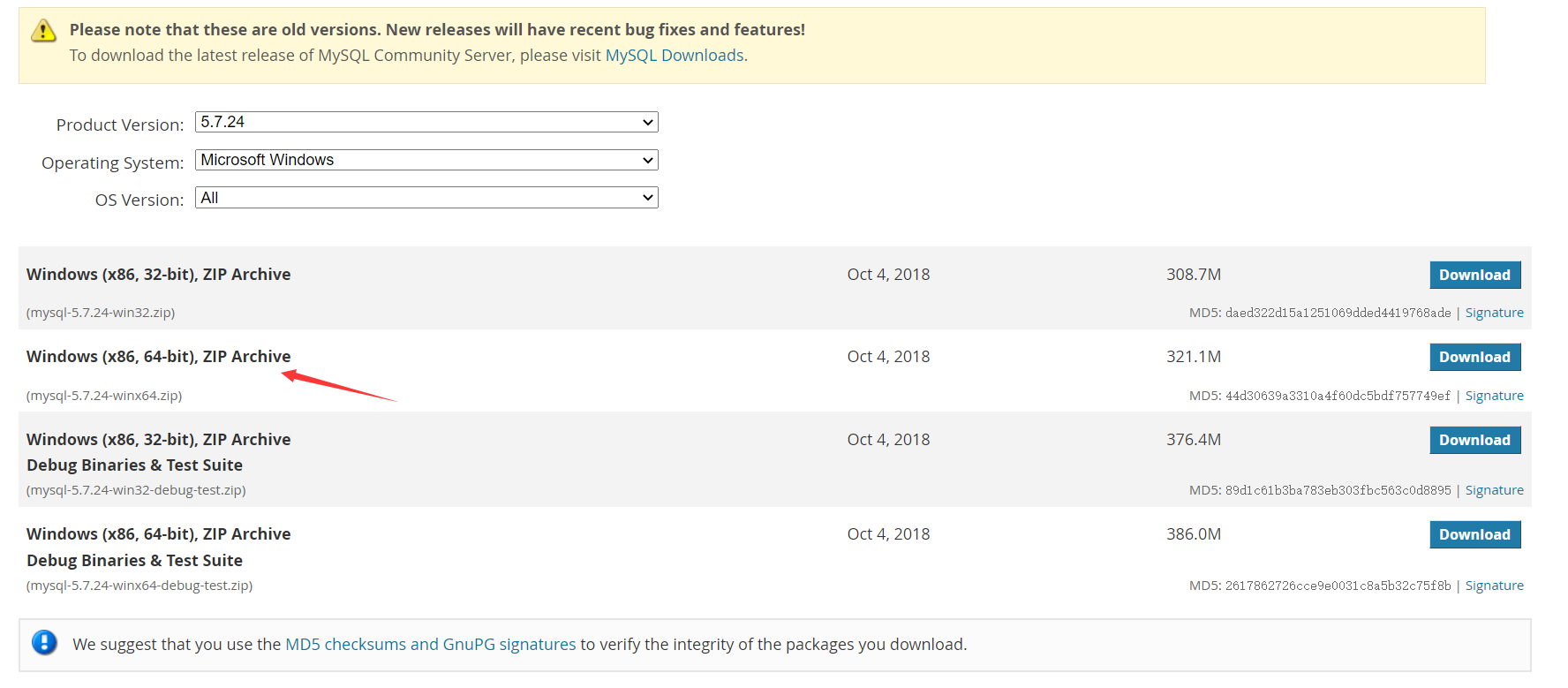1568x688 pixels.
Task: Click the release date beside the 308.7M file
Action: (x=889, y=275)
